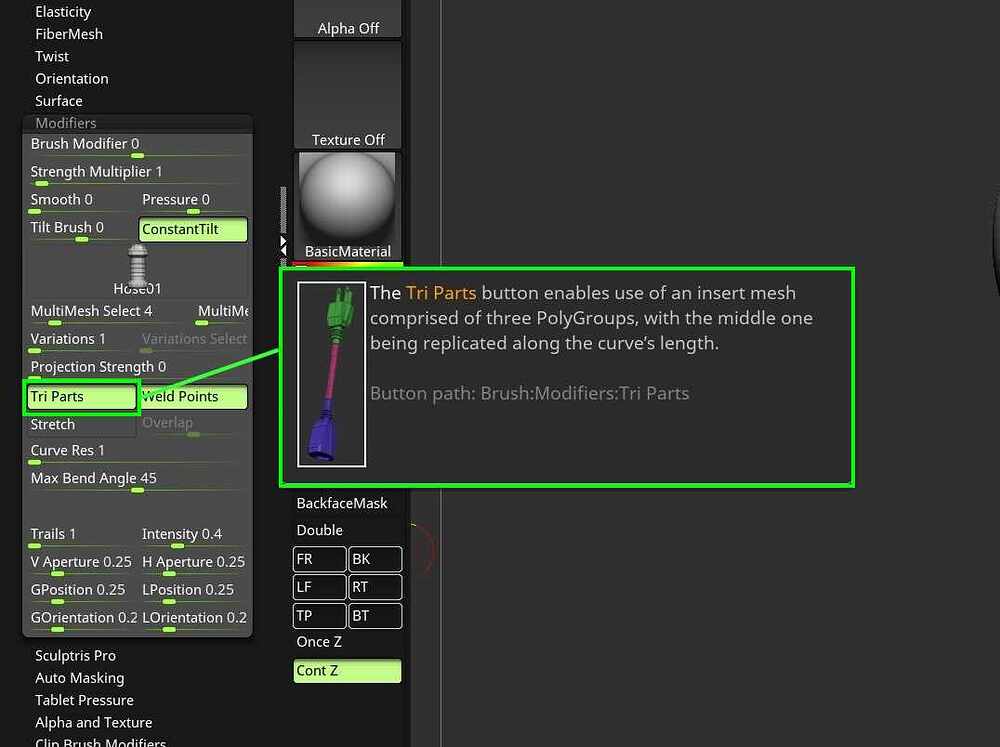The width and height of the screenshot is (1000, 747).
Task: Click the Curve Res slider
Action: click(x=138, y=453)
